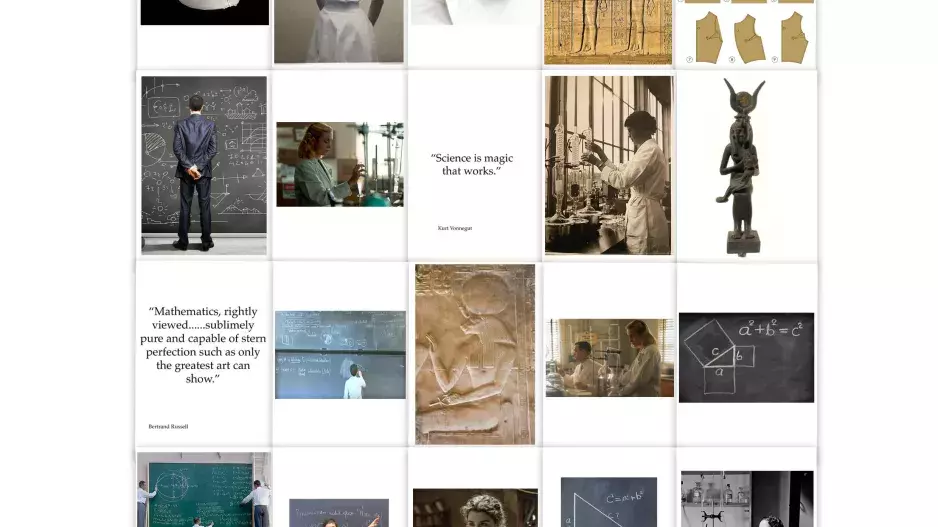This screenshot has width=938, height=527.
Task: Open the white dress photo at top
Action: [x=339, y=31]
